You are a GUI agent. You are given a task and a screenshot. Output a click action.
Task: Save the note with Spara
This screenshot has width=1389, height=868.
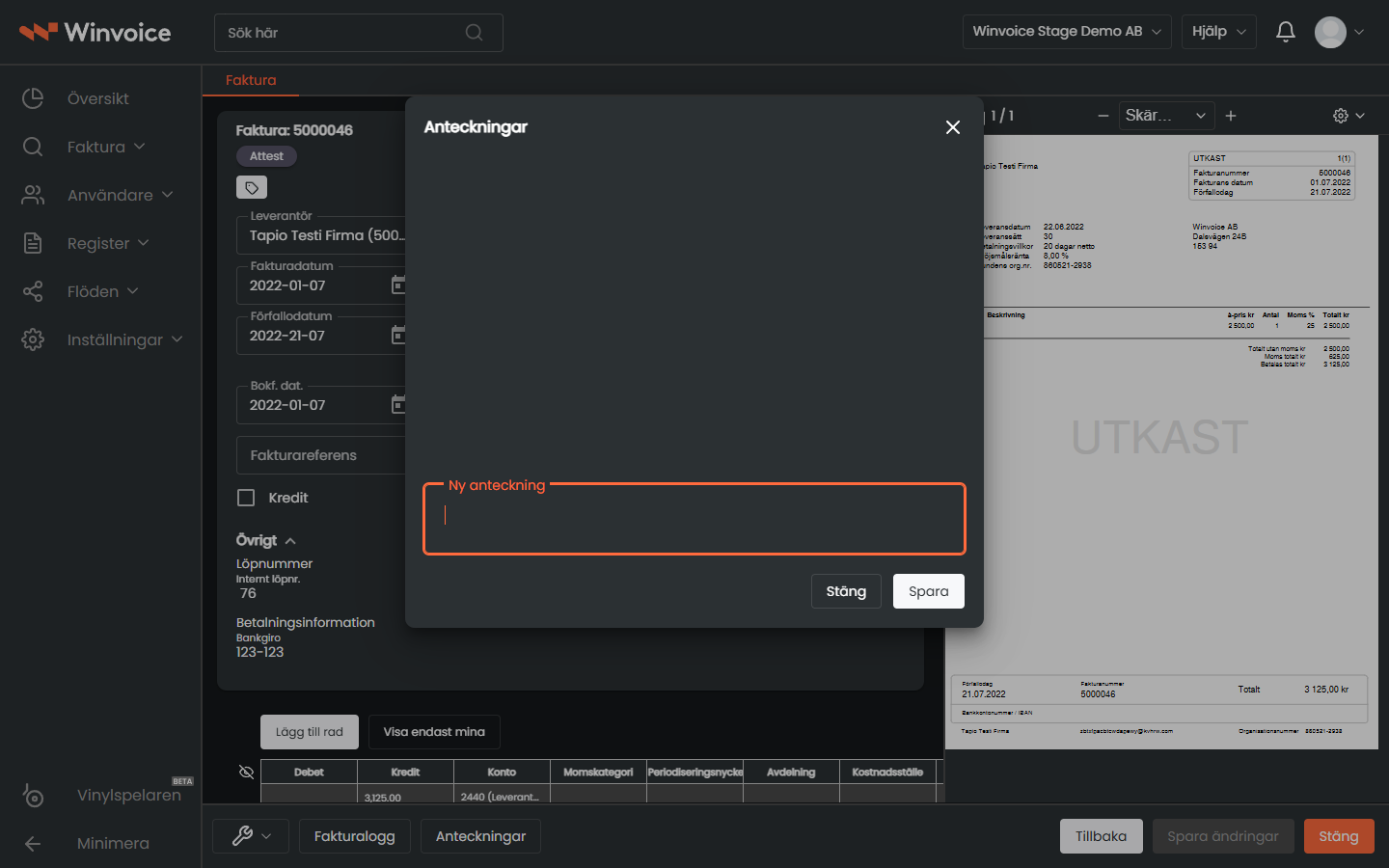coord(929,591)
